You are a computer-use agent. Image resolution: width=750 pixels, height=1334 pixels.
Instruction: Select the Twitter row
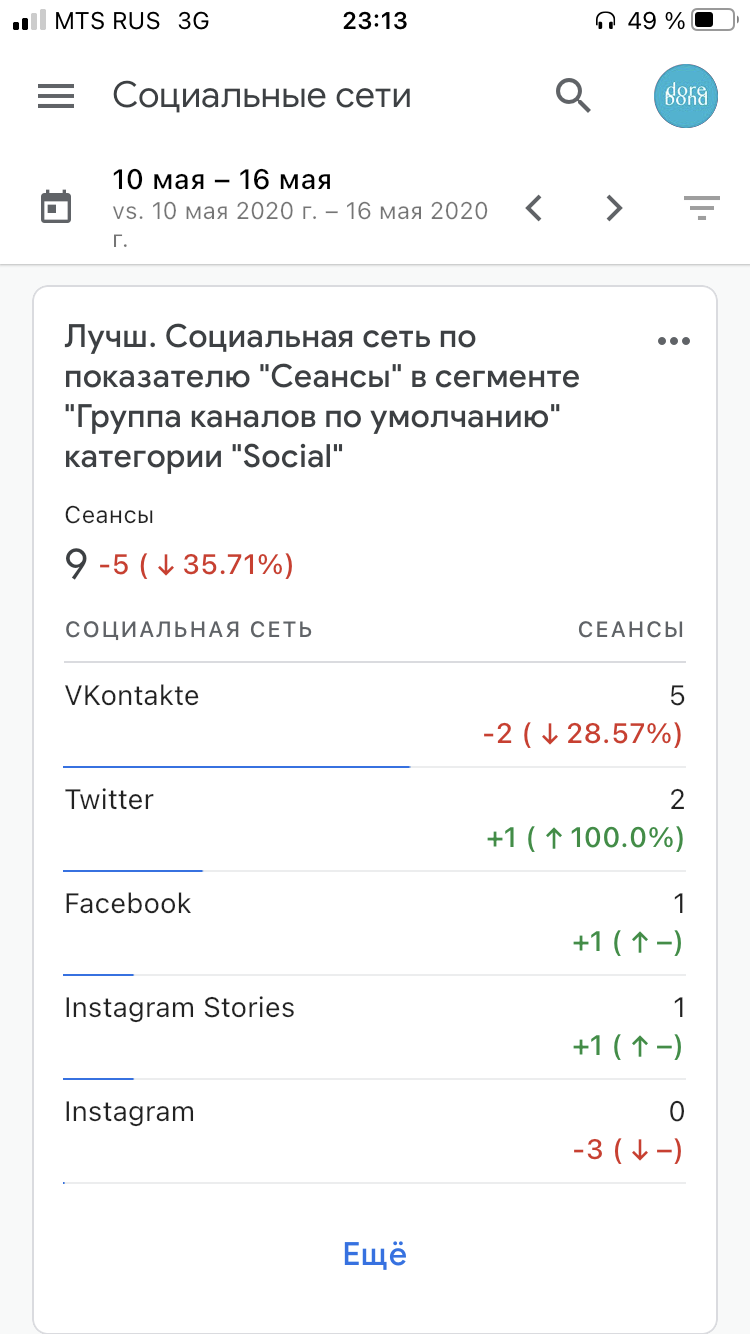[375, 819]
